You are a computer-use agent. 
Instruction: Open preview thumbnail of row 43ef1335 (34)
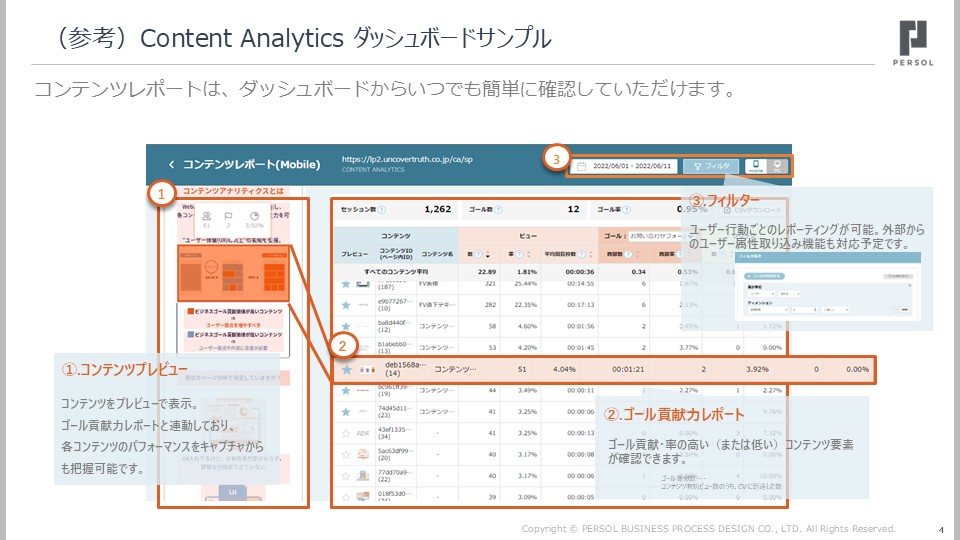(364, 433)
